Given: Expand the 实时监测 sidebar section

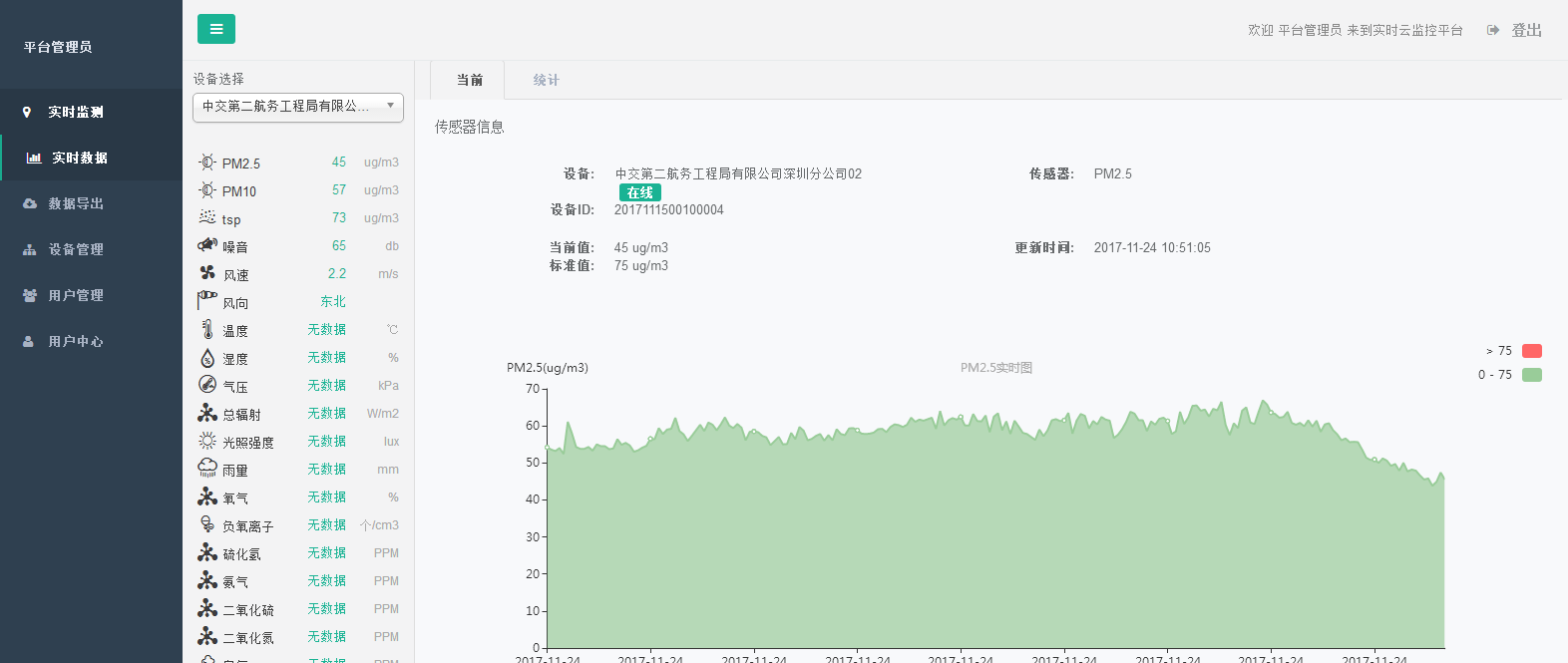Looking at the screenshot, I should [x=76, y=112].
